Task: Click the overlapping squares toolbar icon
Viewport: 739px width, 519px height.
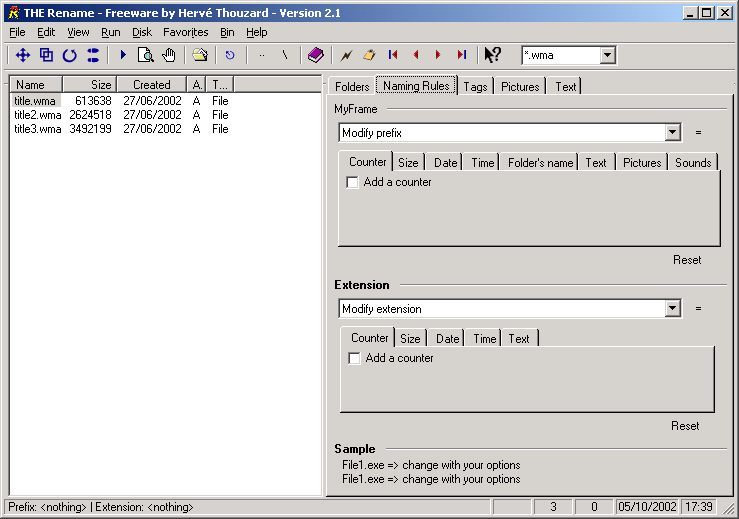Action: 46,55
